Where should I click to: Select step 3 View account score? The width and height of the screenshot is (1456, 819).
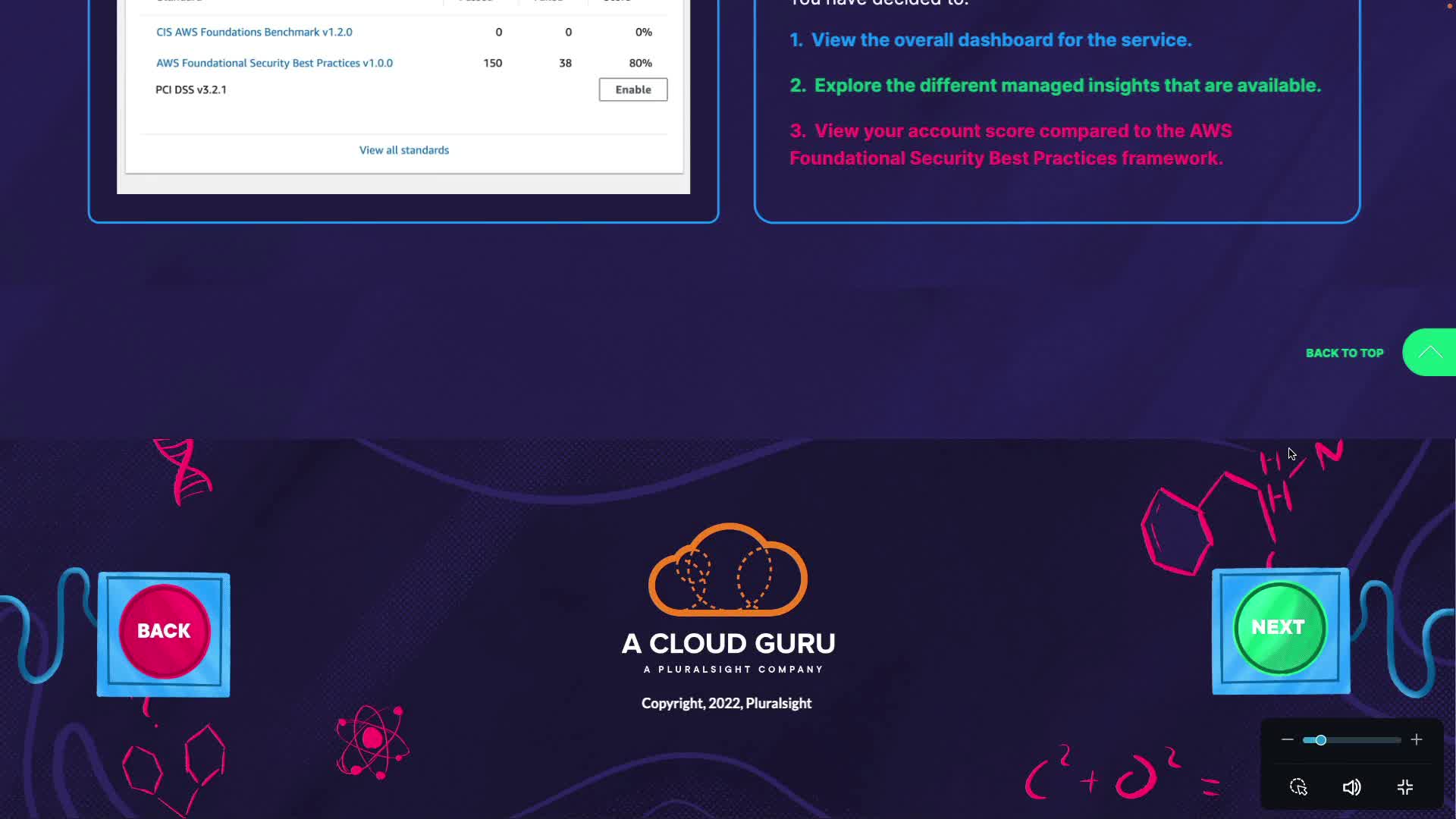click(x=1010, y=144)
